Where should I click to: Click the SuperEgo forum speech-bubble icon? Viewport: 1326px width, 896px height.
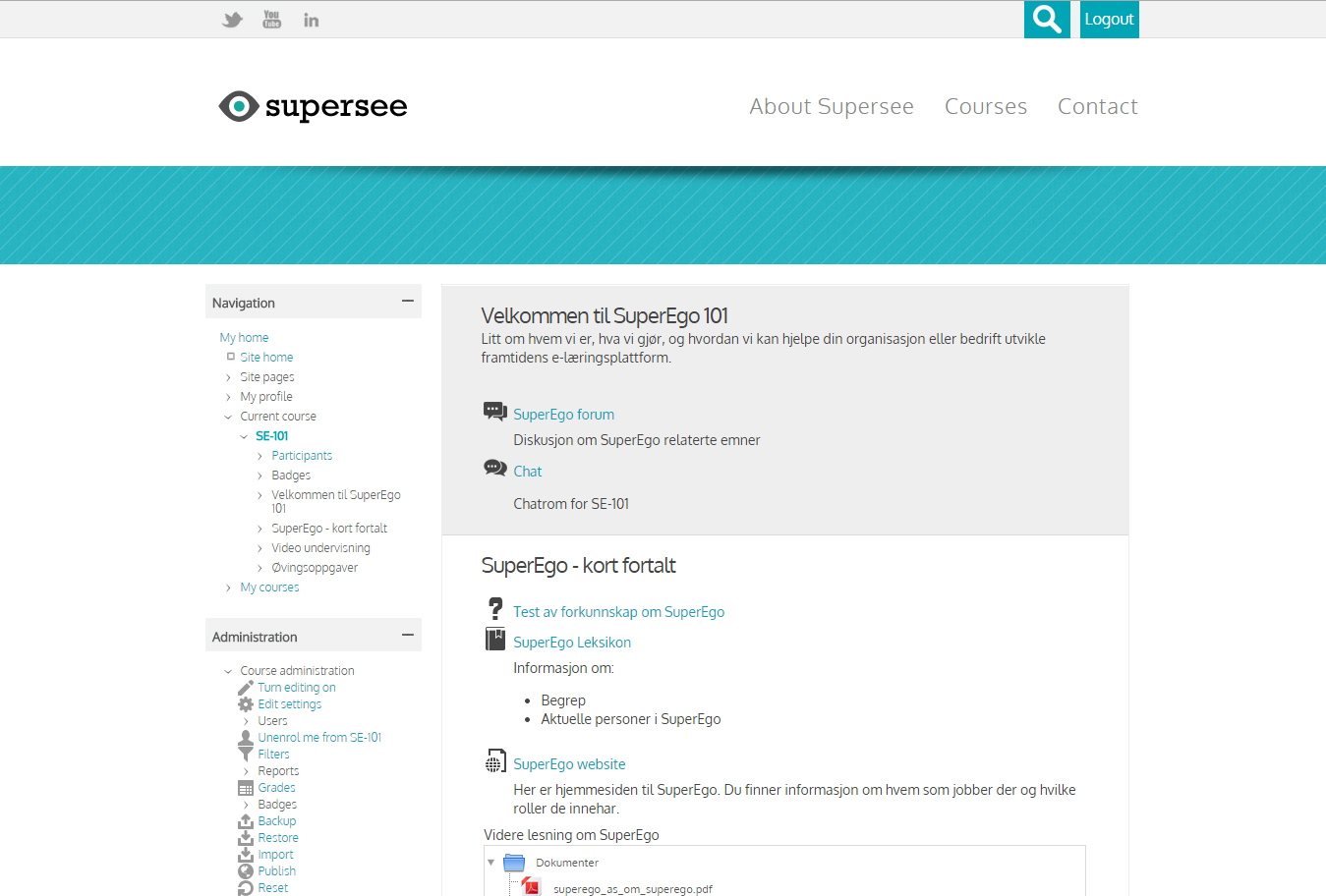pyautogui.click(x=495, y=412)
